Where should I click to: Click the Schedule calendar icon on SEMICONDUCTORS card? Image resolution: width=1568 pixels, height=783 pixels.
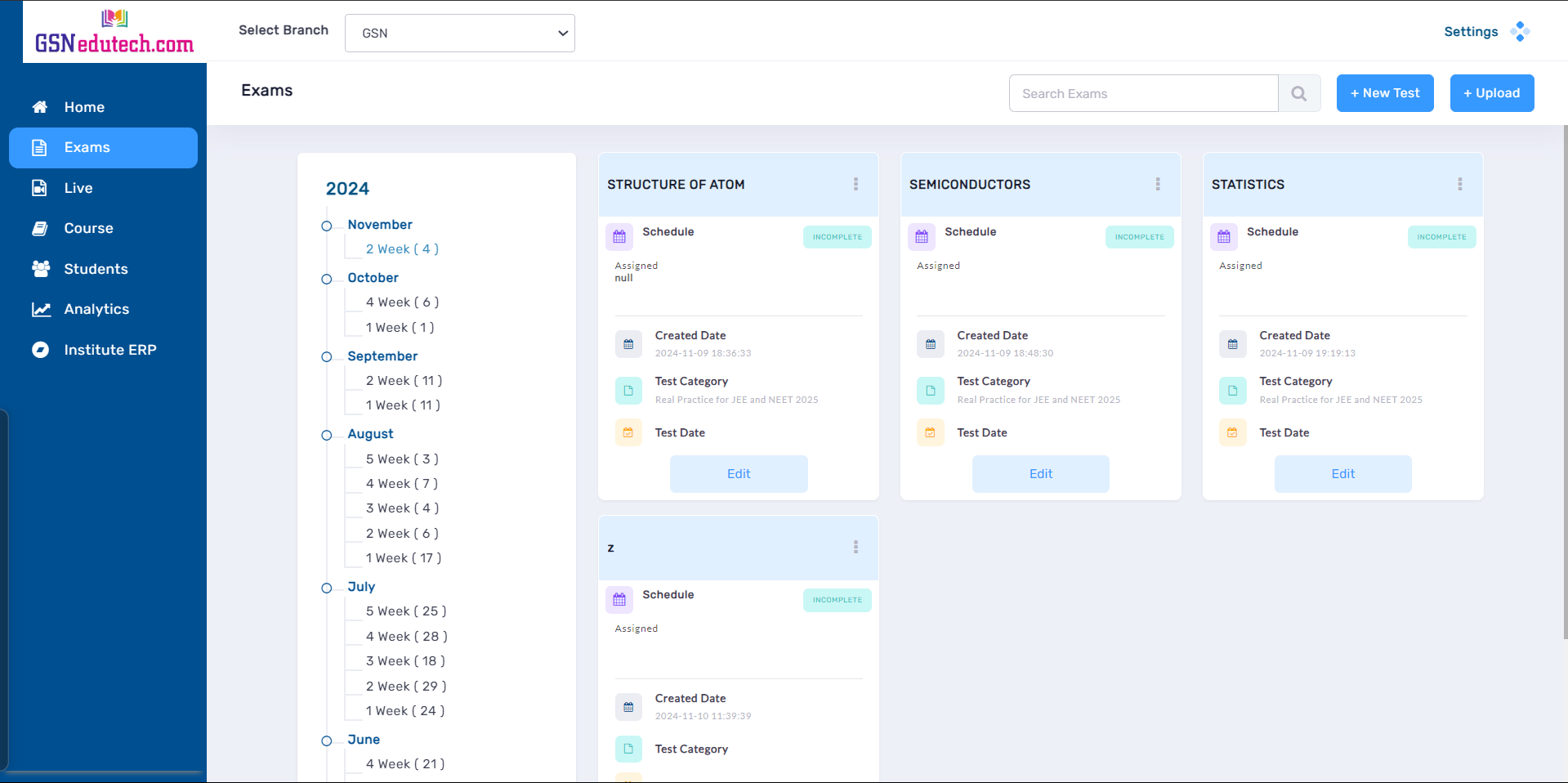point(922,237)
